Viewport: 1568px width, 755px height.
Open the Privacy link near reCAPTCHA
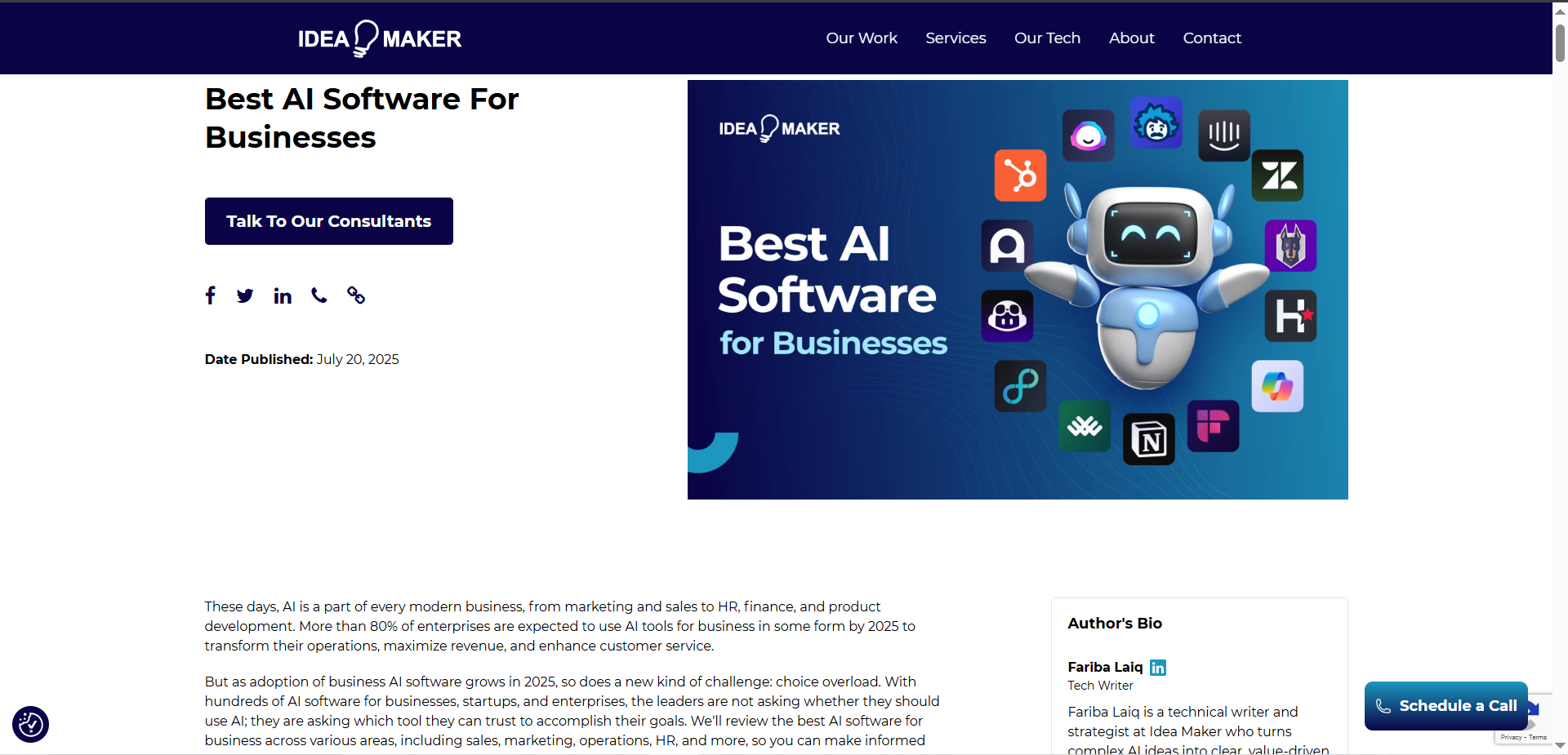click(1511, 737)
